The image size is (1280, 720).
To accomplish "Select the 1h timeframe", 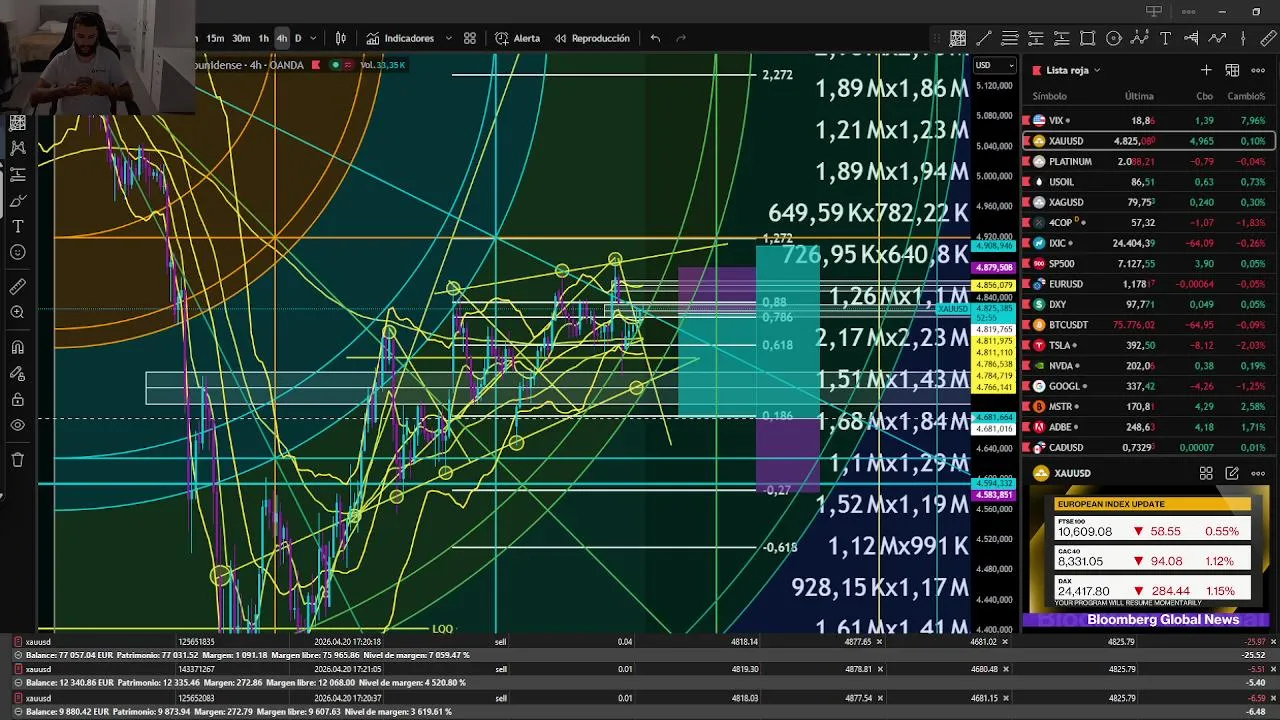I will point(264,38).
